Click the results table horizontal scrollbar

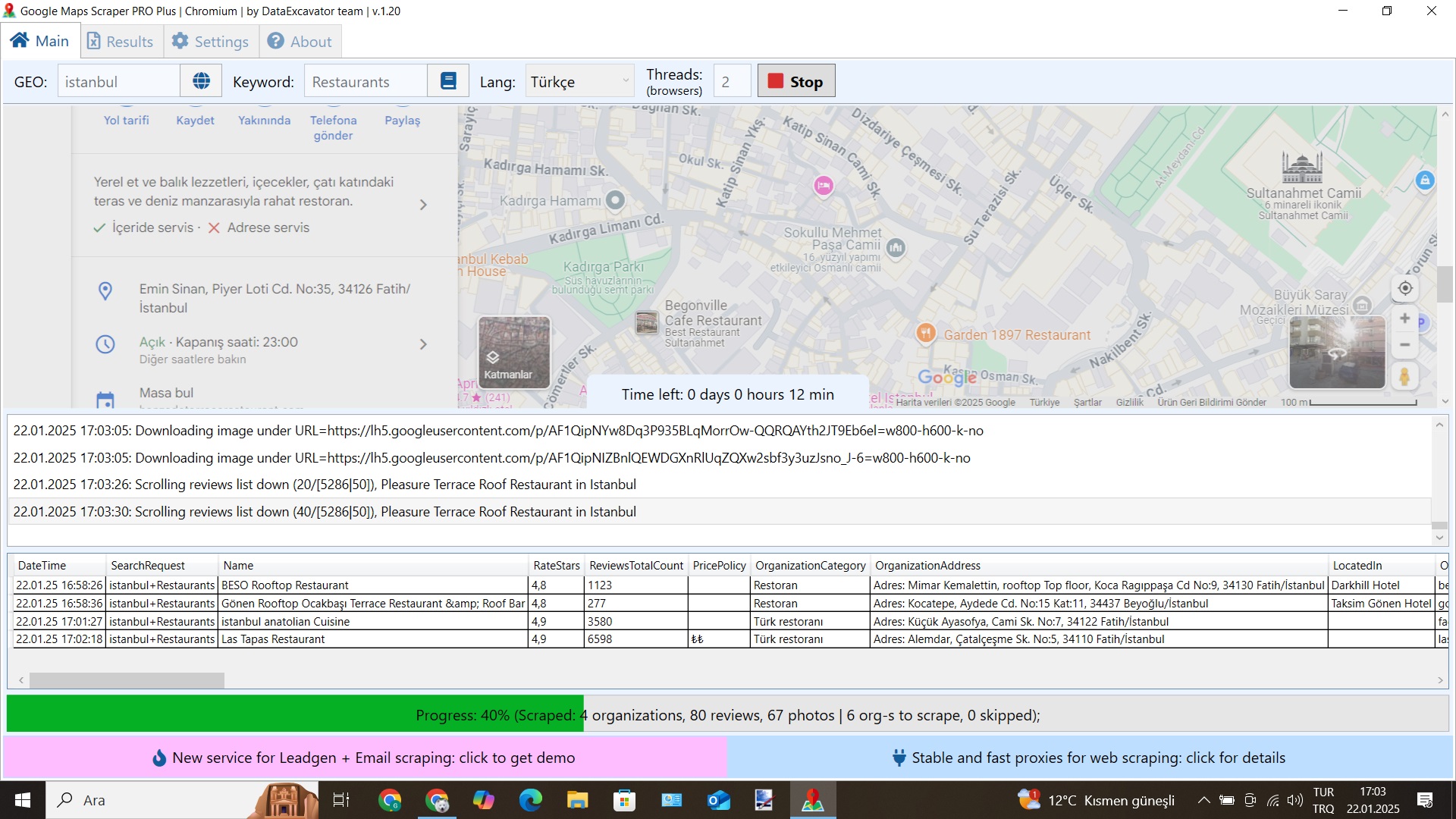127,680
